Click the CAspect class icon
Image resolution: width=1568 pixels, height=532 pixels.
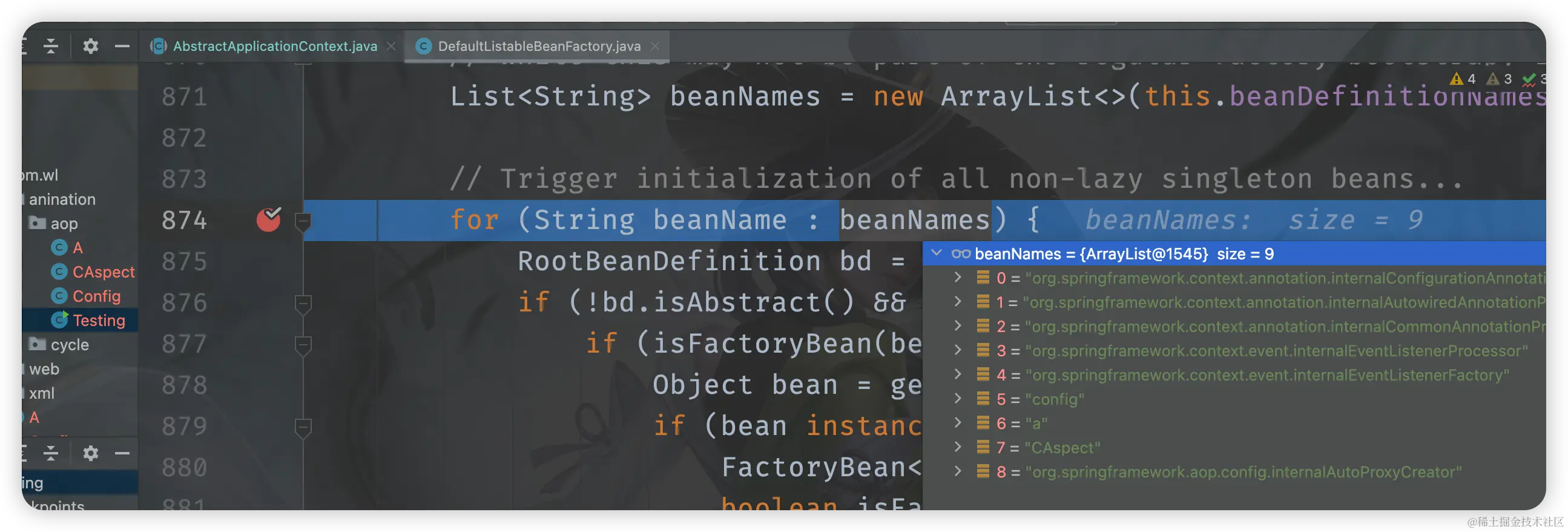tap(59, 272)
